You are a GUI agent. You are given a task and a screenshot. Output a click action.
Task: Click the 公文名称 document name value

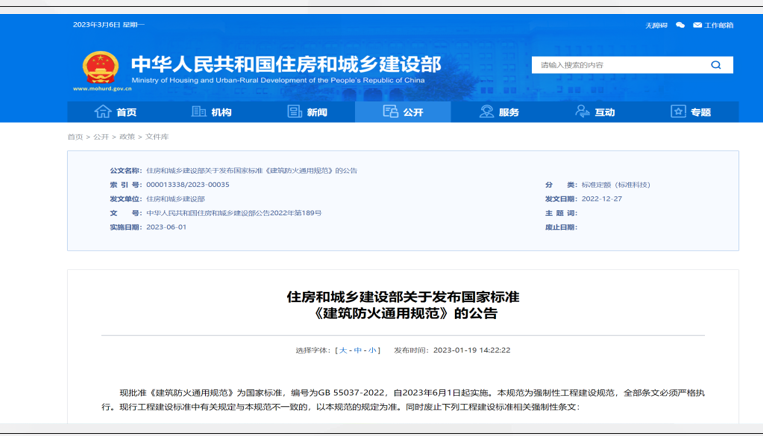tap(252, 171)
